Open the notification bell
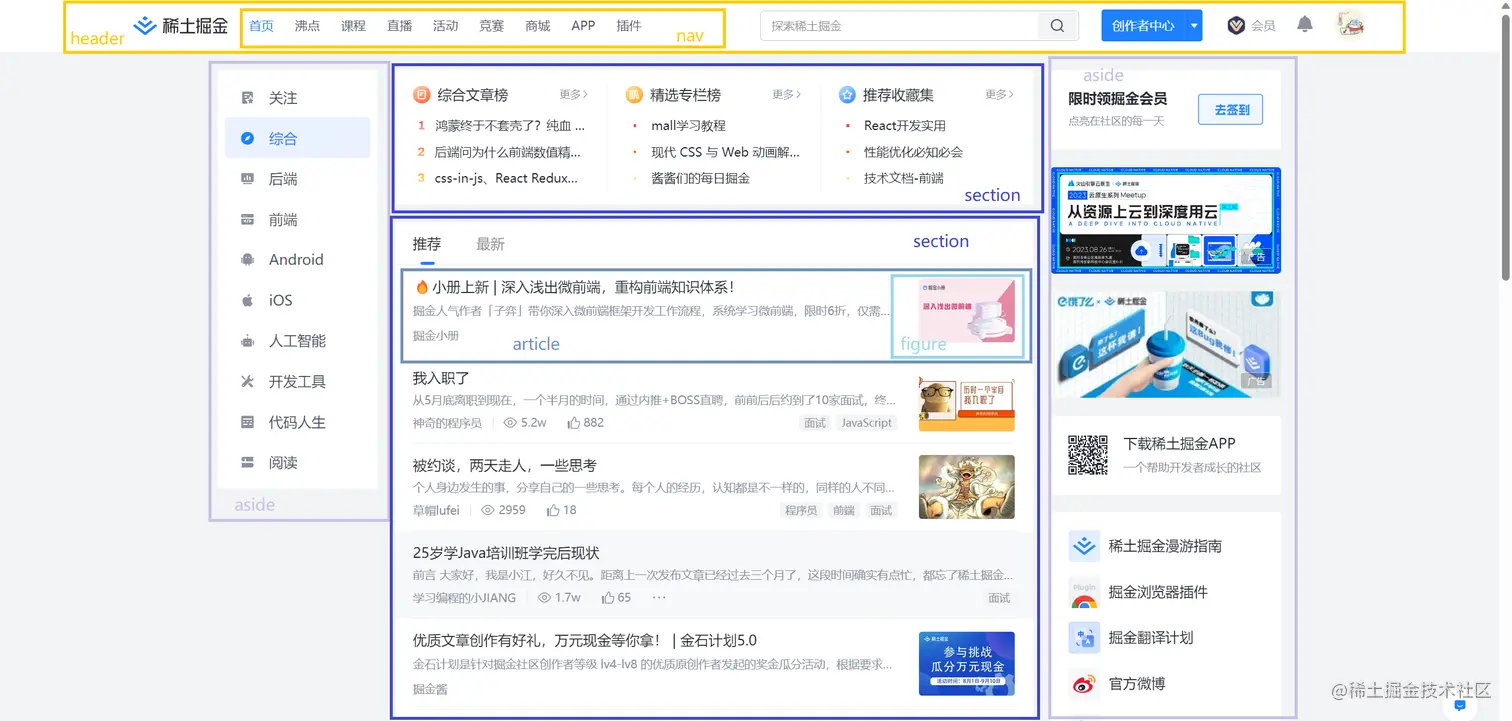The image size is (1512, 721). click(x=1305, y=25)
